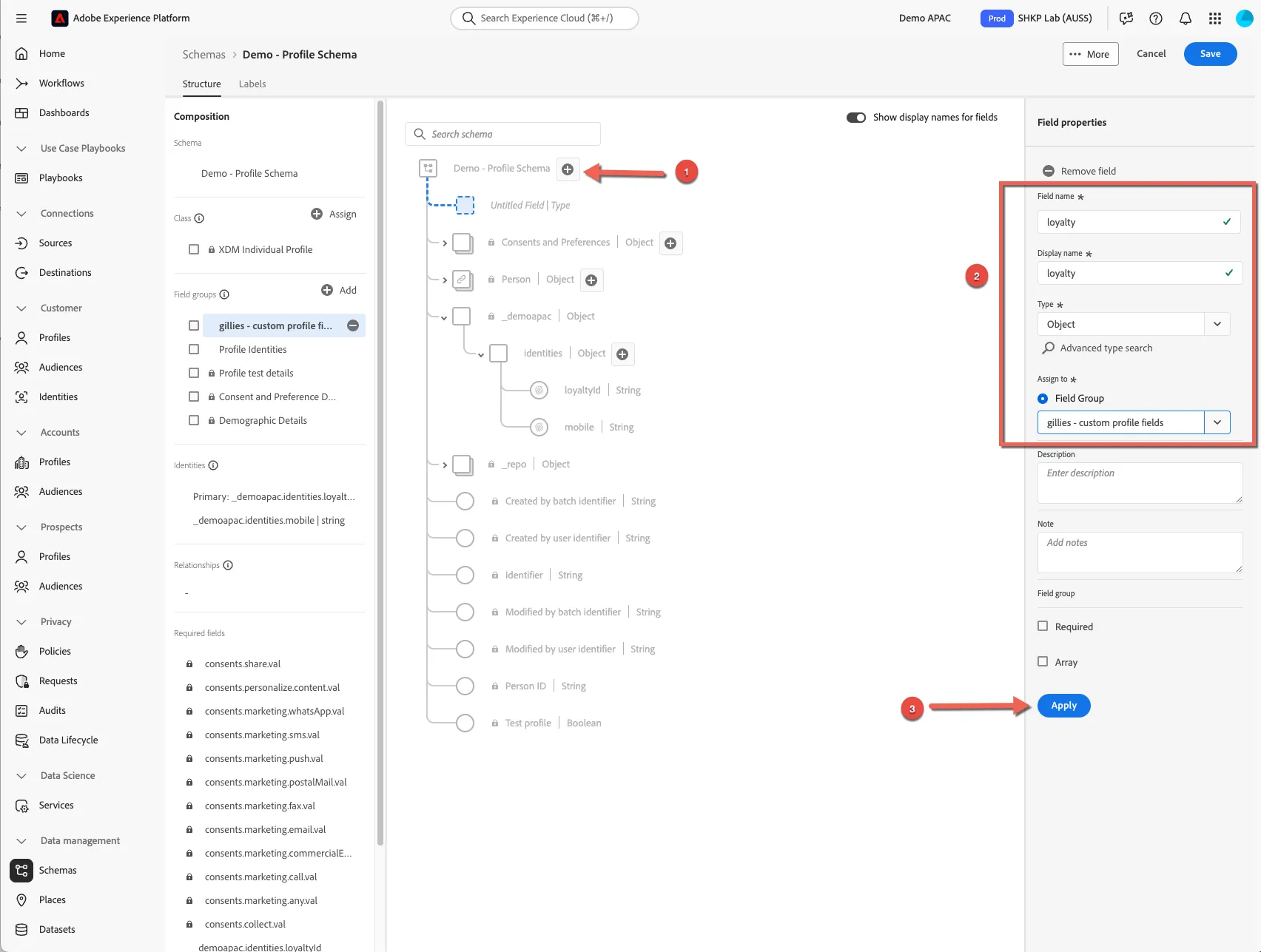This screenshot has width=1261, height=952.
Task: Click the Search schema field
Action: (x=502, y=134)
